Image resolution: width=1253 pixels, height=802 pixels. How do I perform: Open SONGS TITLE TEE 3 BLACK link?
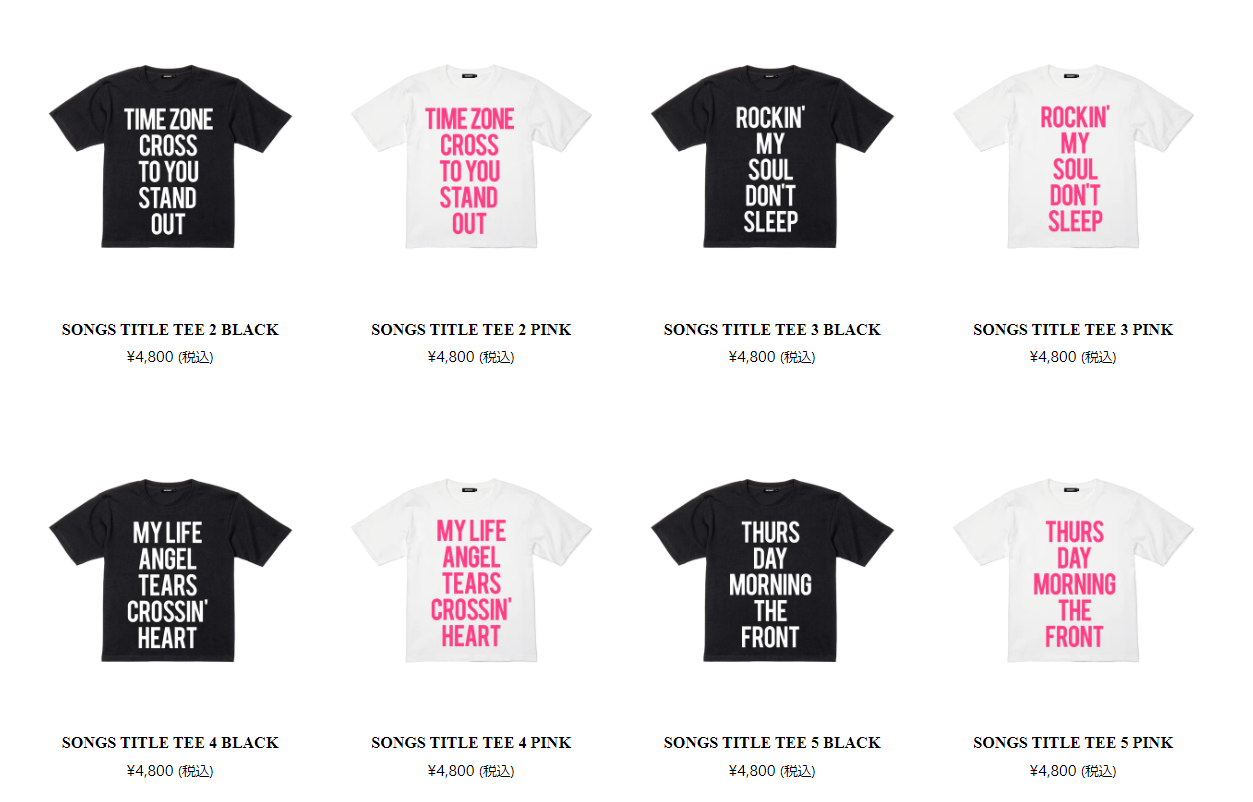tap(772, 330)
